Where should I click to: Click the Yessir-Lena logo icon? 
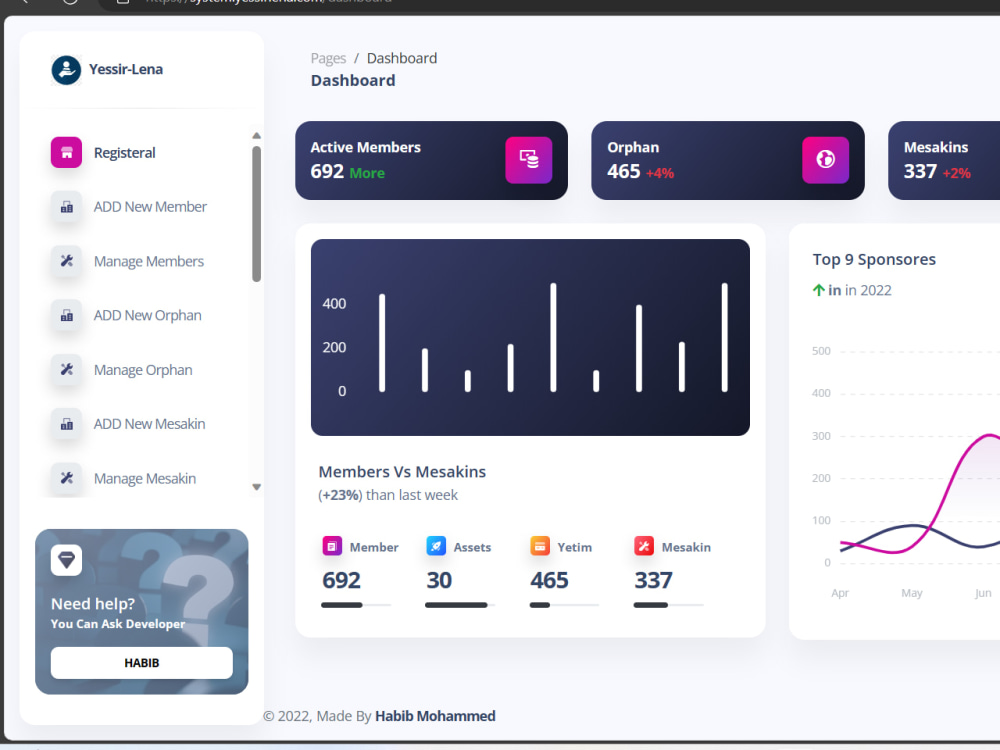[x=66, y=70]
